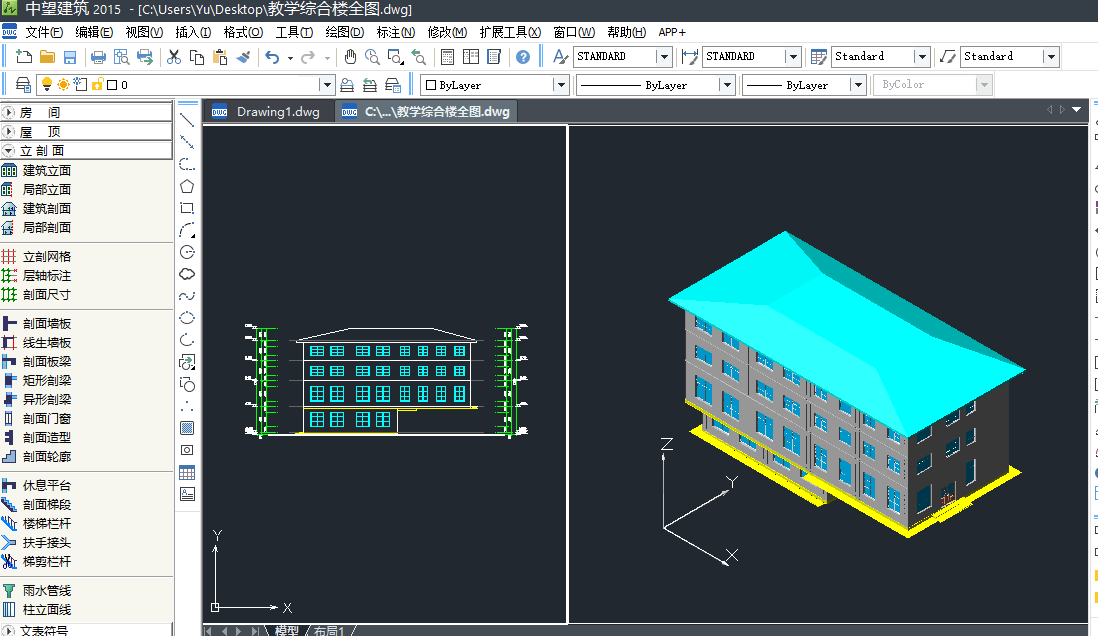Collapse the 立剖面 panel section
Viewport: 1098px width, 636px height.
pyautogui.click(x=9, y=150)
